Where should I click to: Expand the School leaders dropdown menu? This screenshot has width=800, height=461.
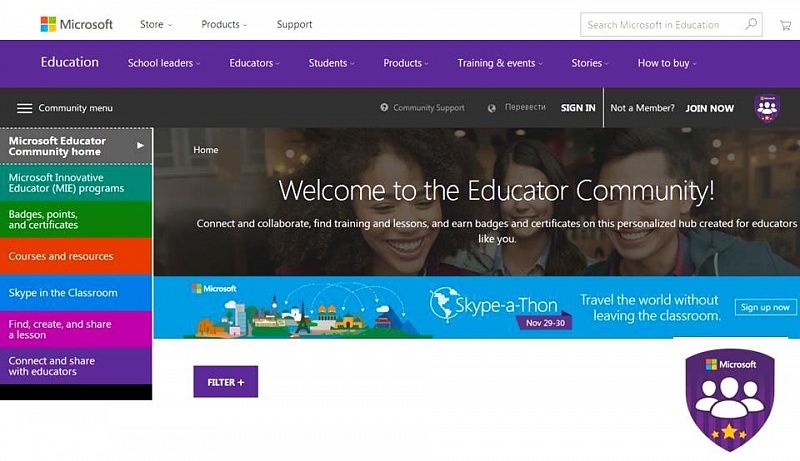point(164,63)
